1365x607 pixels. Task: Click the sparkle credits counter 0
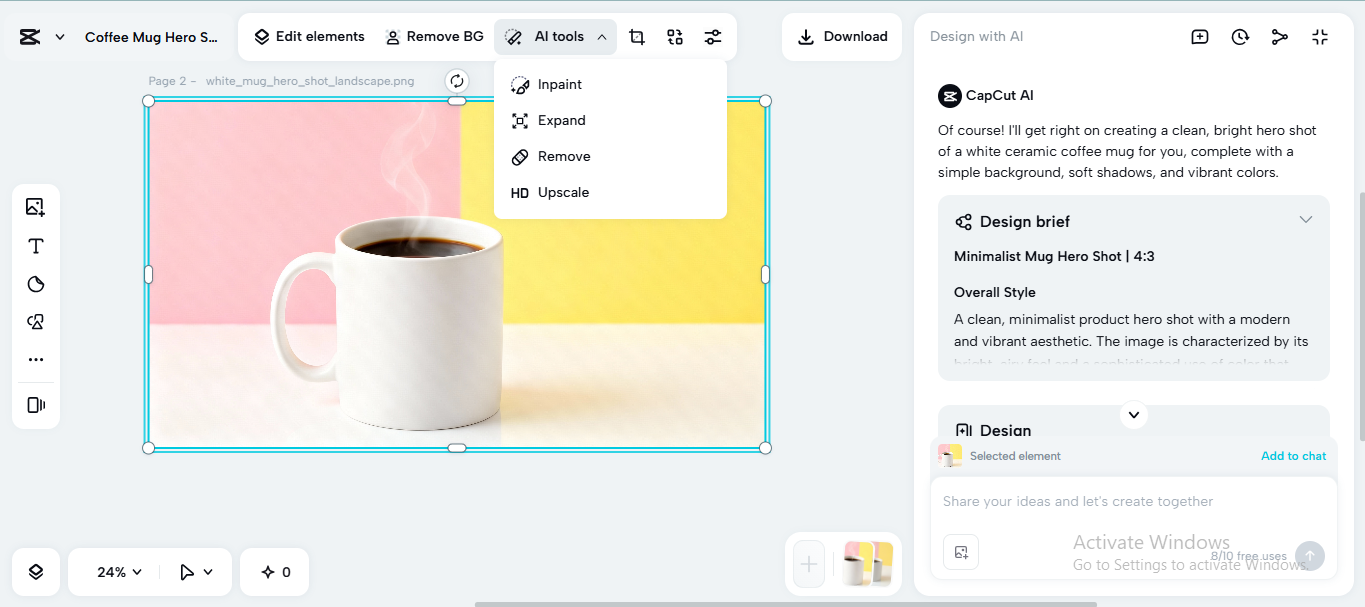click(x=275, y=572)
